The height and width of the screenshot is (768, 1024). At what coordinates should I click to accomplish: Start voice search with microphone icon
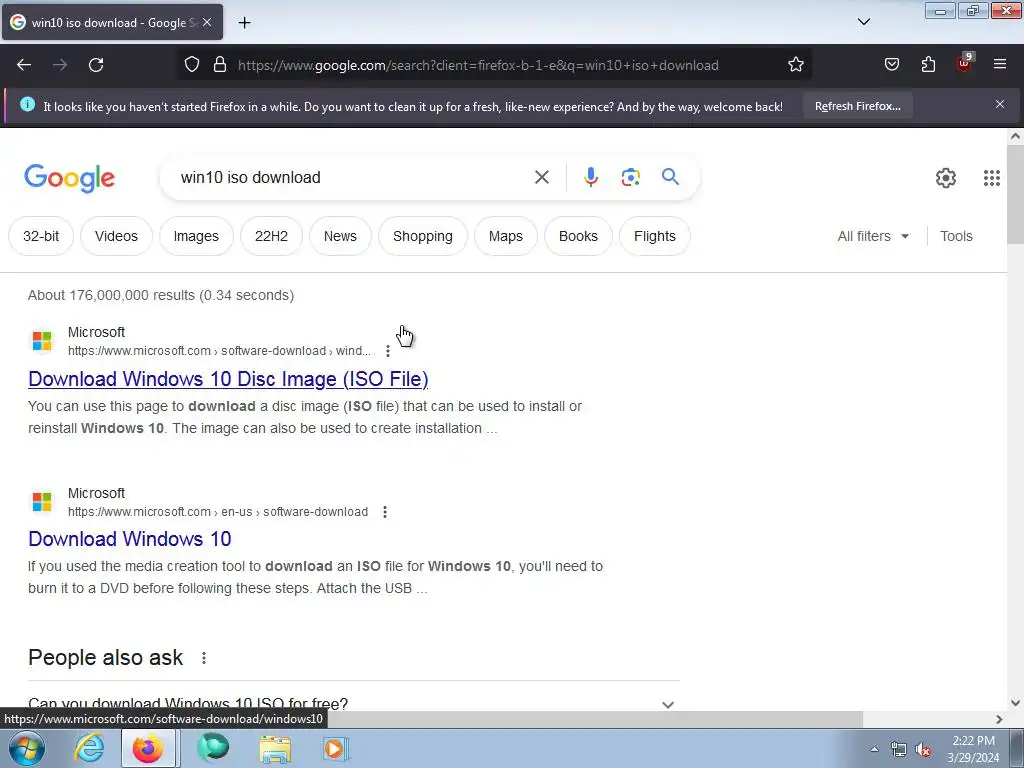coord(590,177)
